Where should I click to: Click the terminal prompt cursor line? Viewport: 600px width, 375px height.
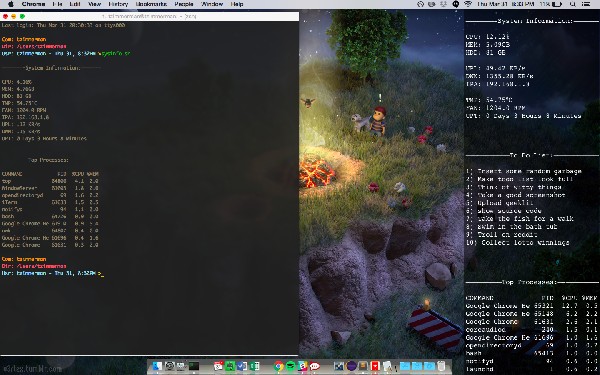(52, 273)
